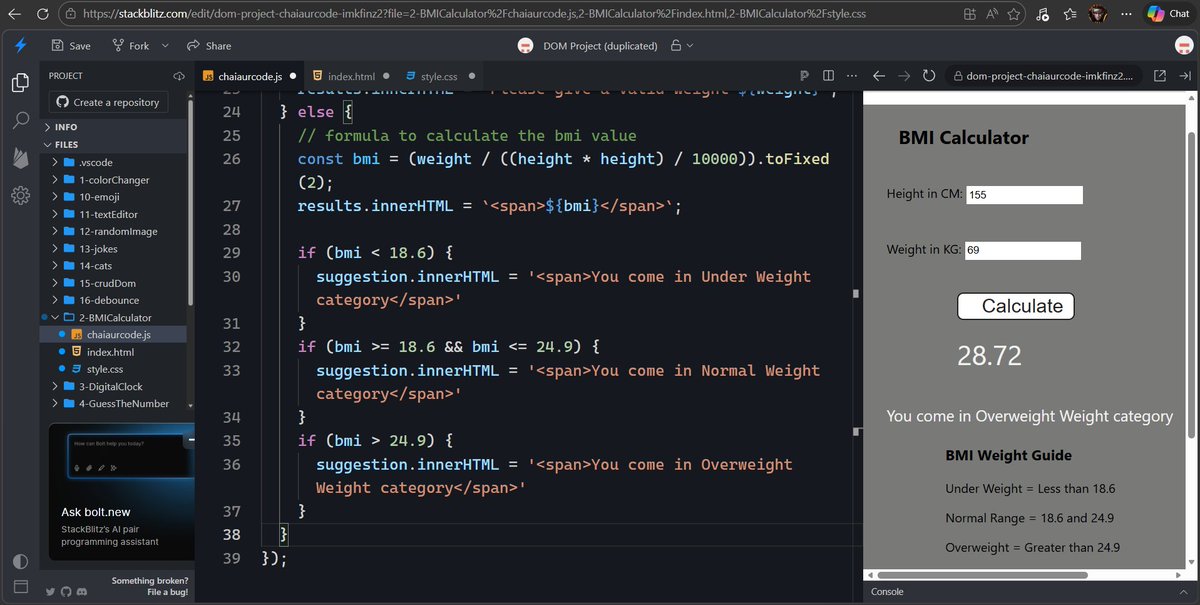Image resolution: width=1200 pixels, height=605 pixels.
Task: Share the project
Action: [x=209, y=46]
